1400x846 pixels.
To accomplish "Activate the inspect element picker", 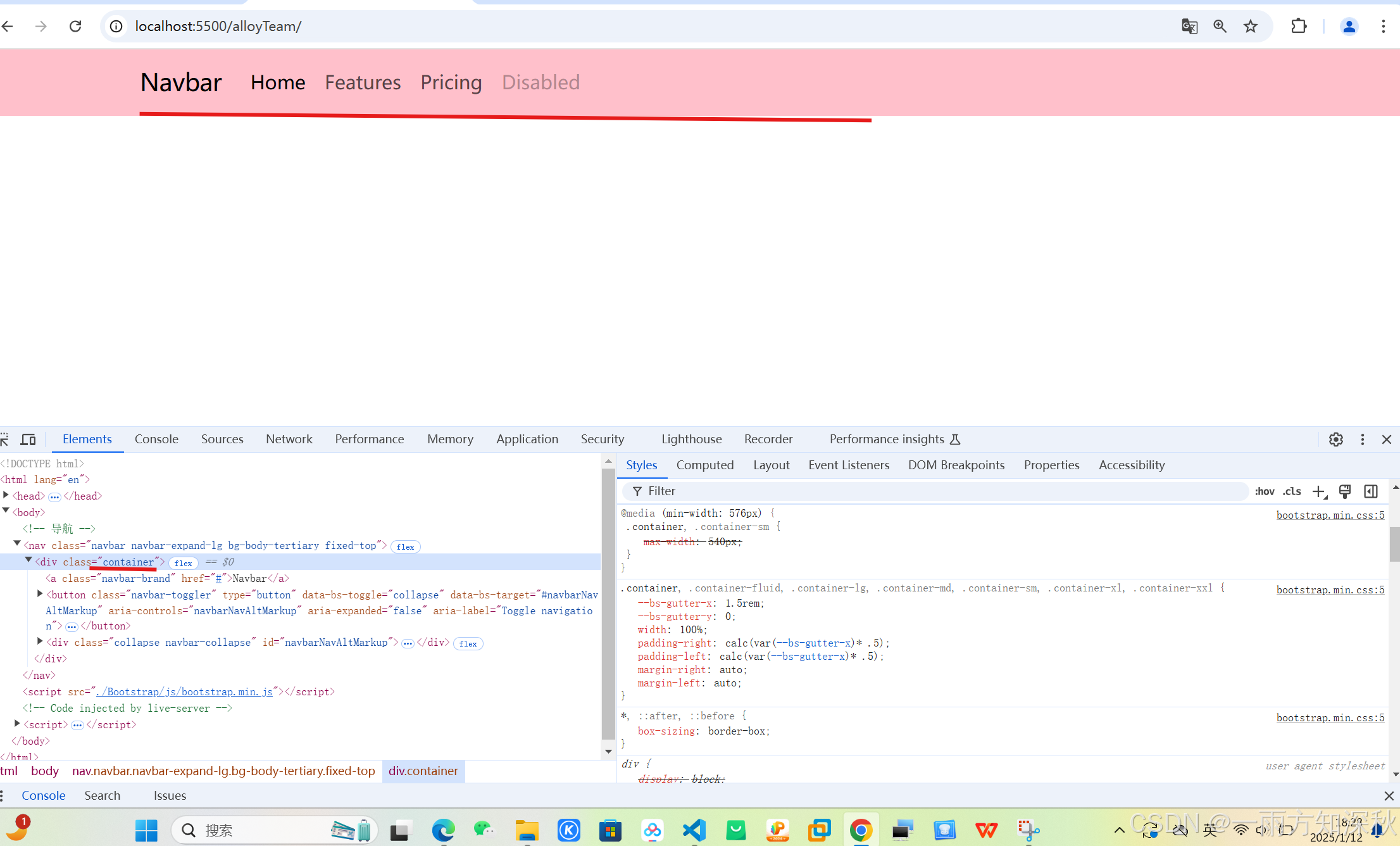I will [x=4, y=439].
